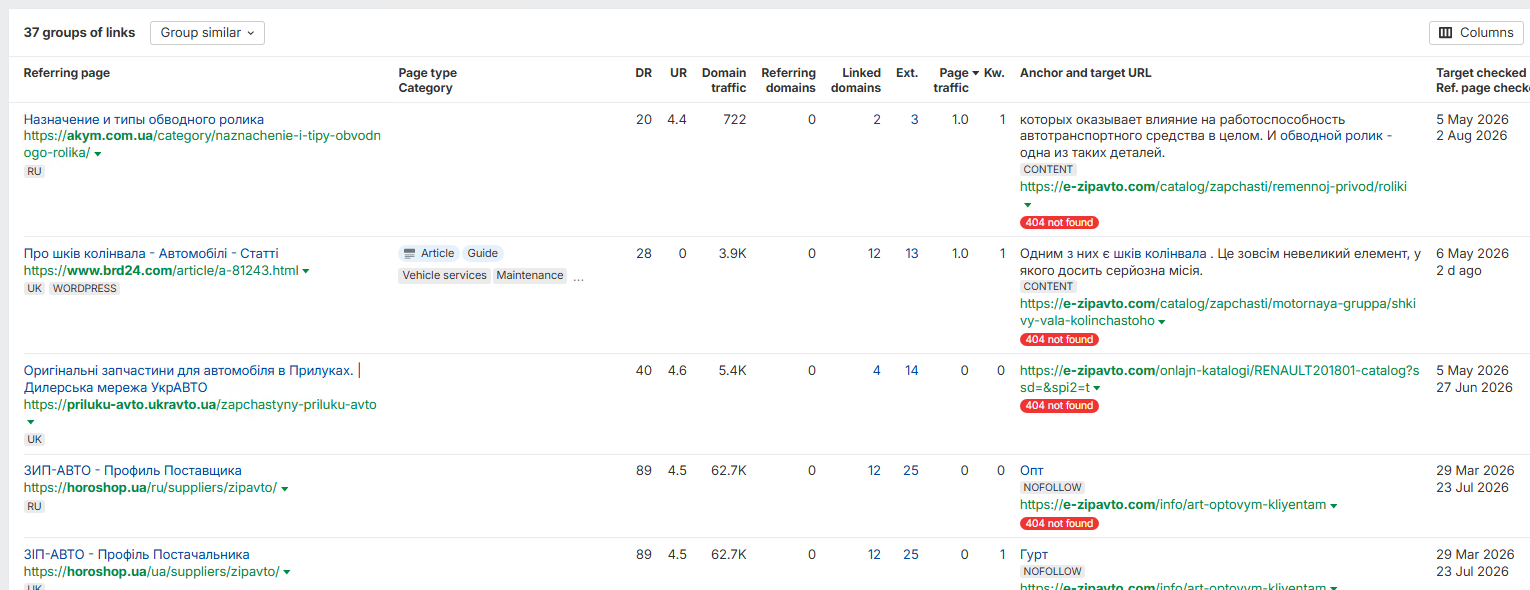Click linked domains value 2 in akym row

pyautogui.click(x=877, y=119)
